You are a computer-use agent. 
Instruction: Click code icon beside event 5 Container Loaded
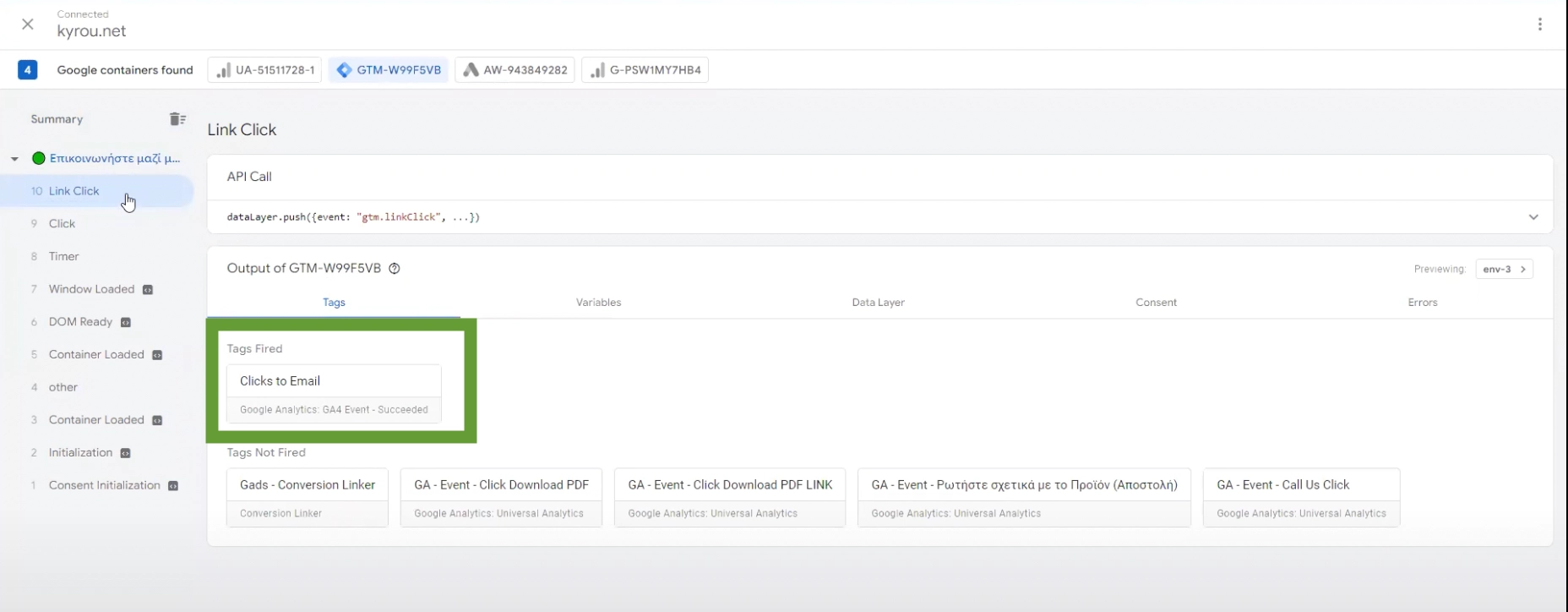(x=157, y=355)
